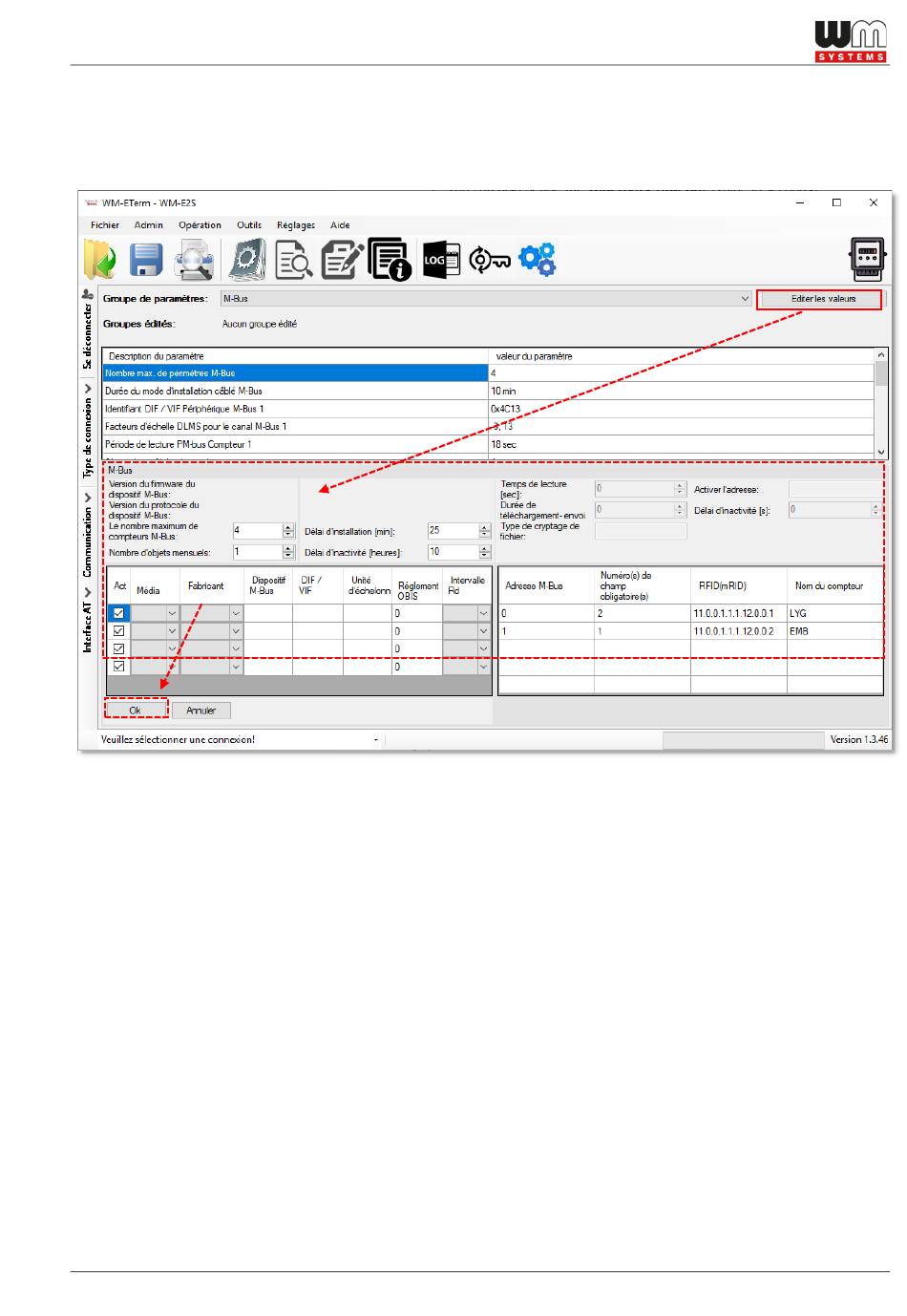Viewport: 907px width, 1316px height.
Task: Select row 'Identifiant DIF / VIF Périphérique M-Bus 1'
Action: (488, 409)
